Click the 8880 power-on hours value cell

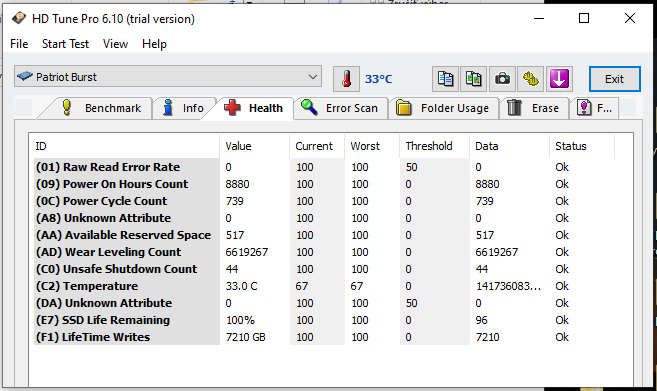(237, 184)
